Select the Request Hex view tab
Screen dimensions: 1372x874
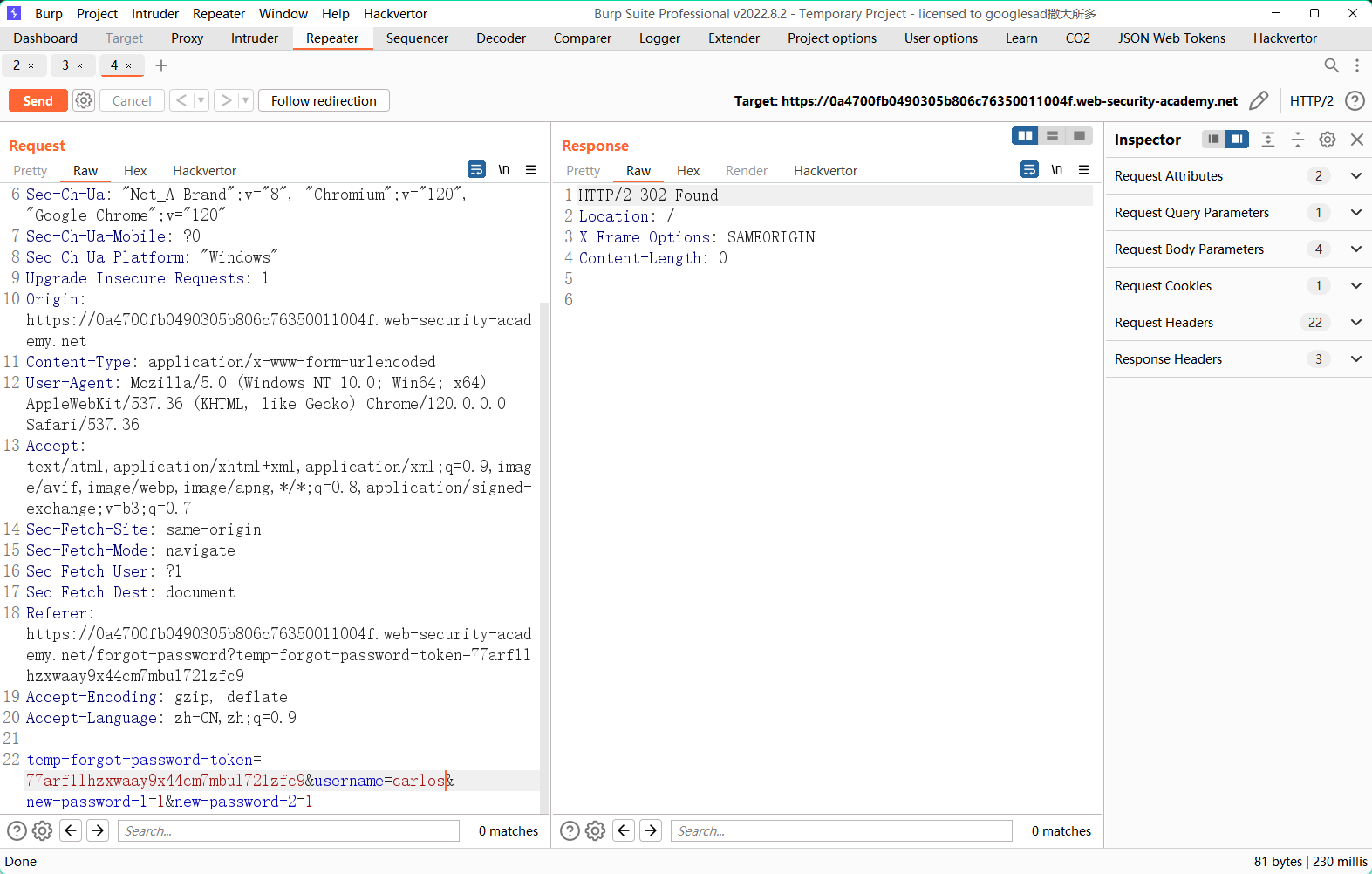point(135,171)
